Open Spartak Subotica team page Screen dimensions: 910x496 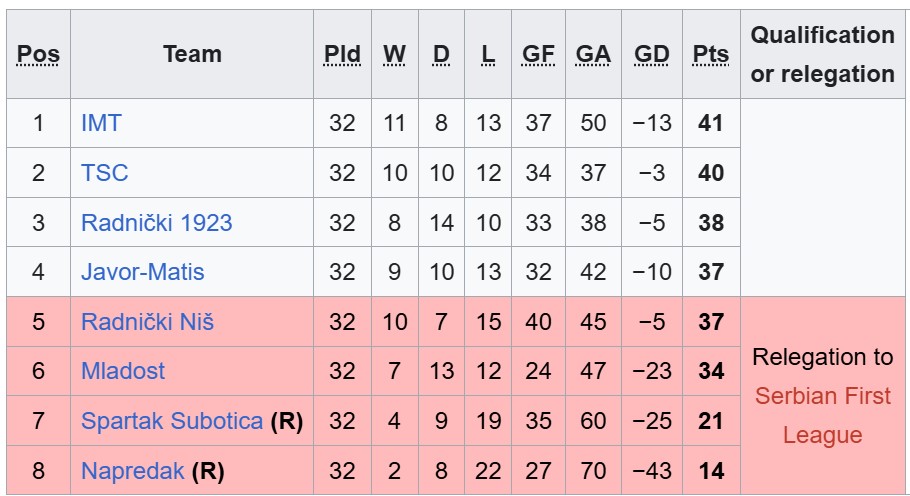172,420
